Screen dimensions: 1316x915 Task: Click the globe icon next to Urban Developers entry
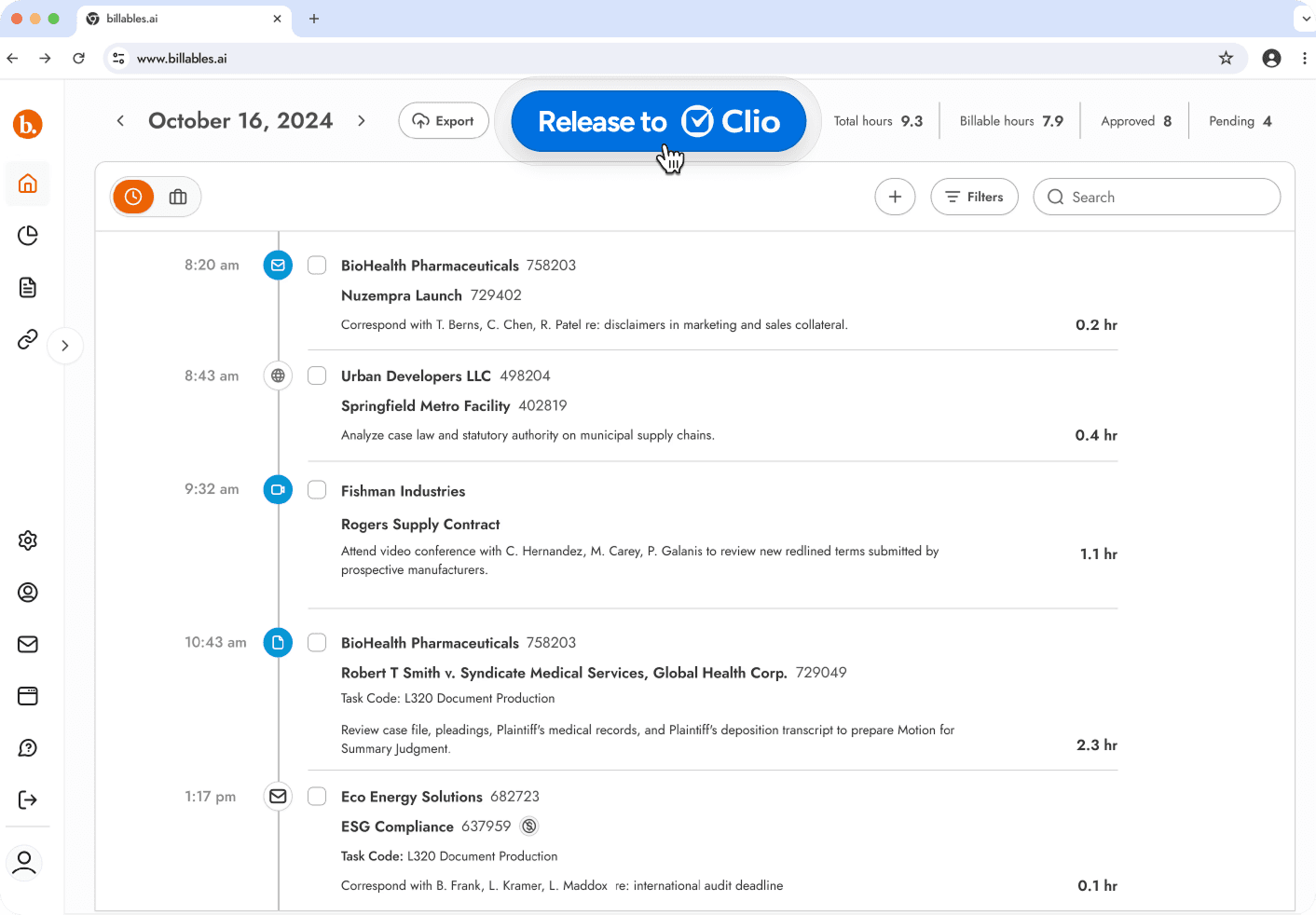278,376
